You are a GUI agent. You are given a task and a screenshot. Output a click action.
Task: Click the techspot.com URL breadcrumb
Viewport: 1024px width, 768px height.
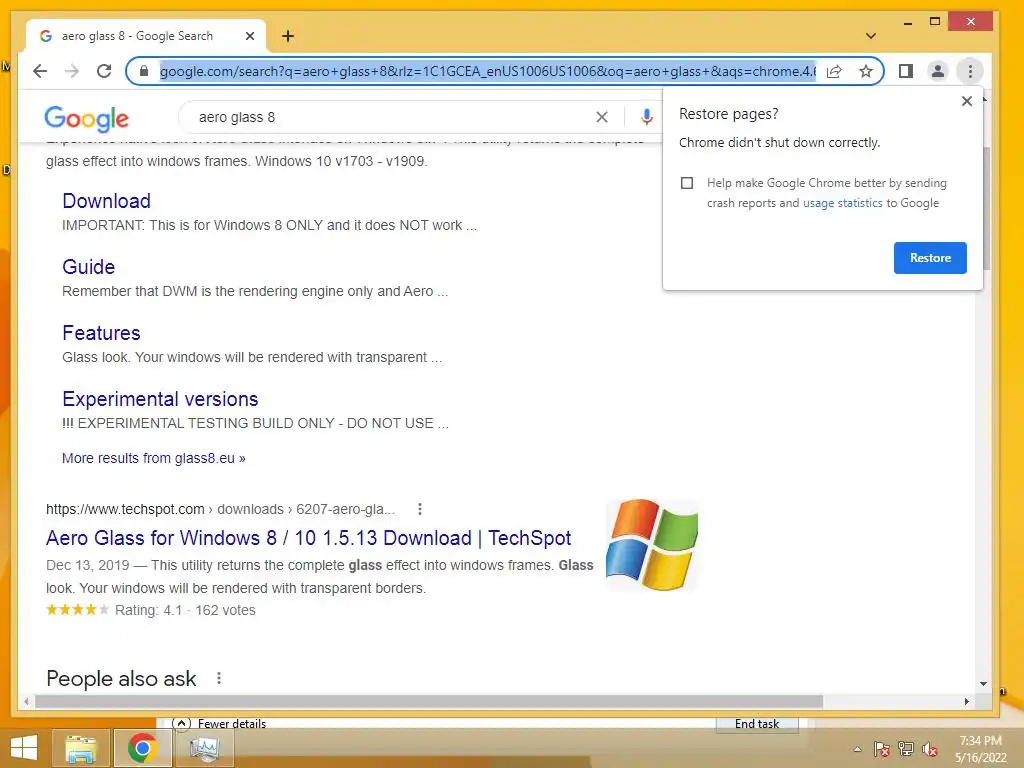pos(220,509)
